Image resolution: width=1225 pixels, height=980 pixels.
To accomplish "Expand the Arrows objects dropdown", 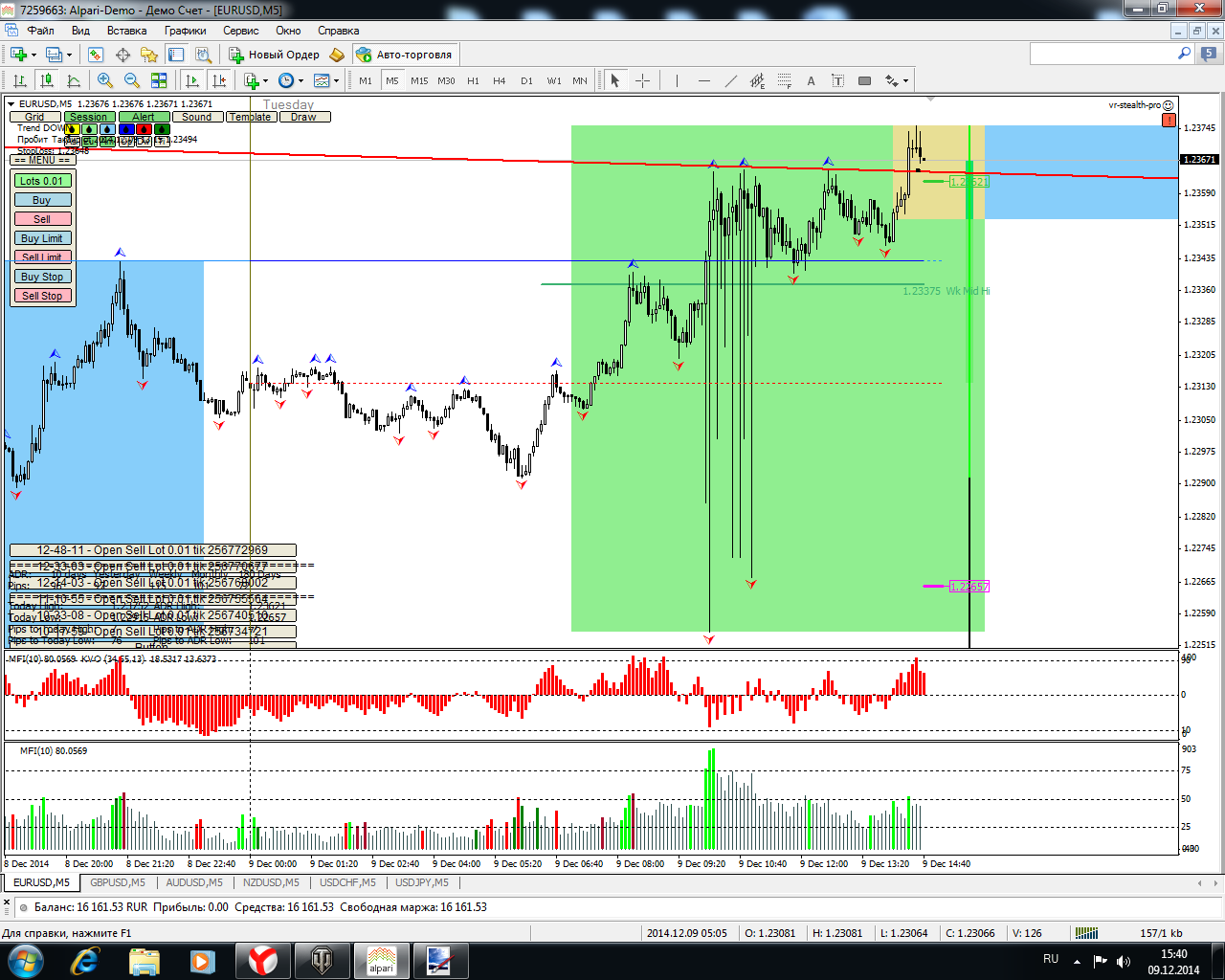I will pyautogui.click(x=905, y=80).
